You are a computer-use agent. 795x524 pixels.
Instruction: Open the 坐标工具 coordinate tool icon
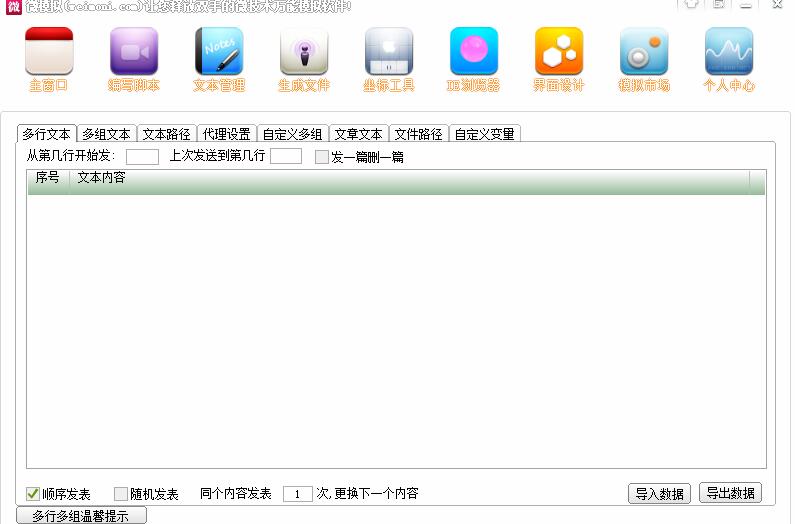(389, 51)
